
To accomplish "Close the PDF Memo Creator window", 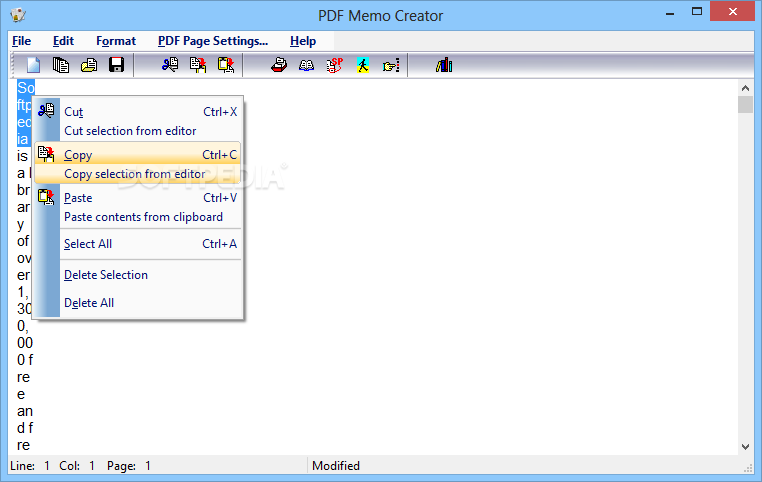I will 733,12.
